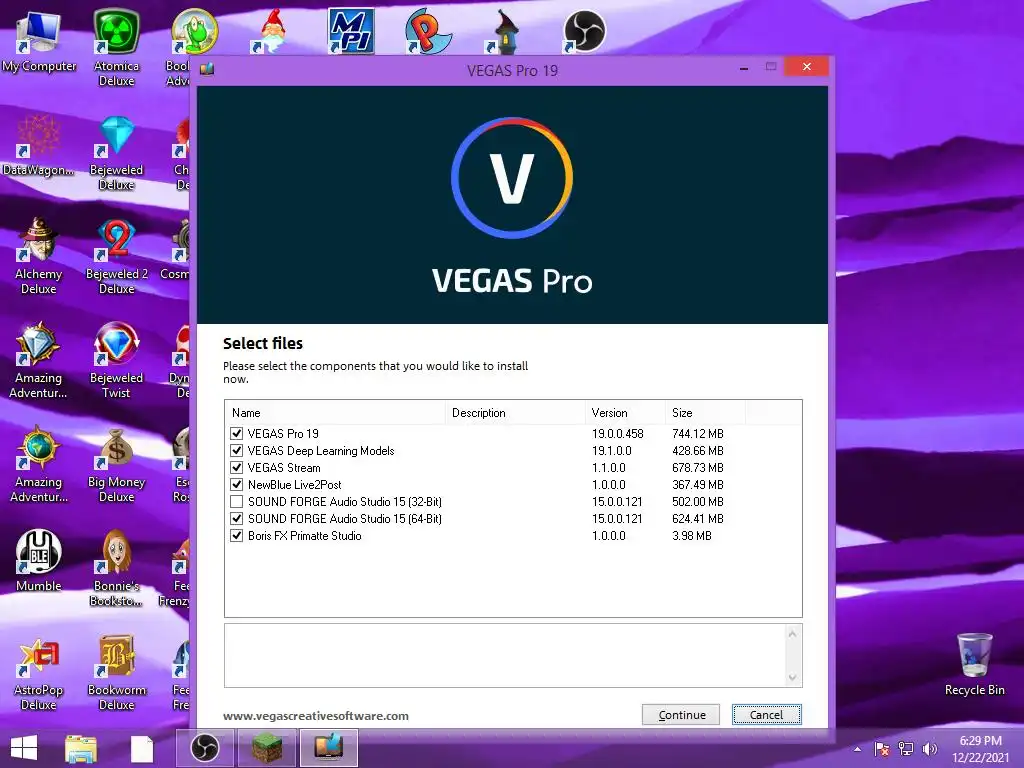Open Action Center flag tray icon
1024x768 pixels.
pos(882,749)
